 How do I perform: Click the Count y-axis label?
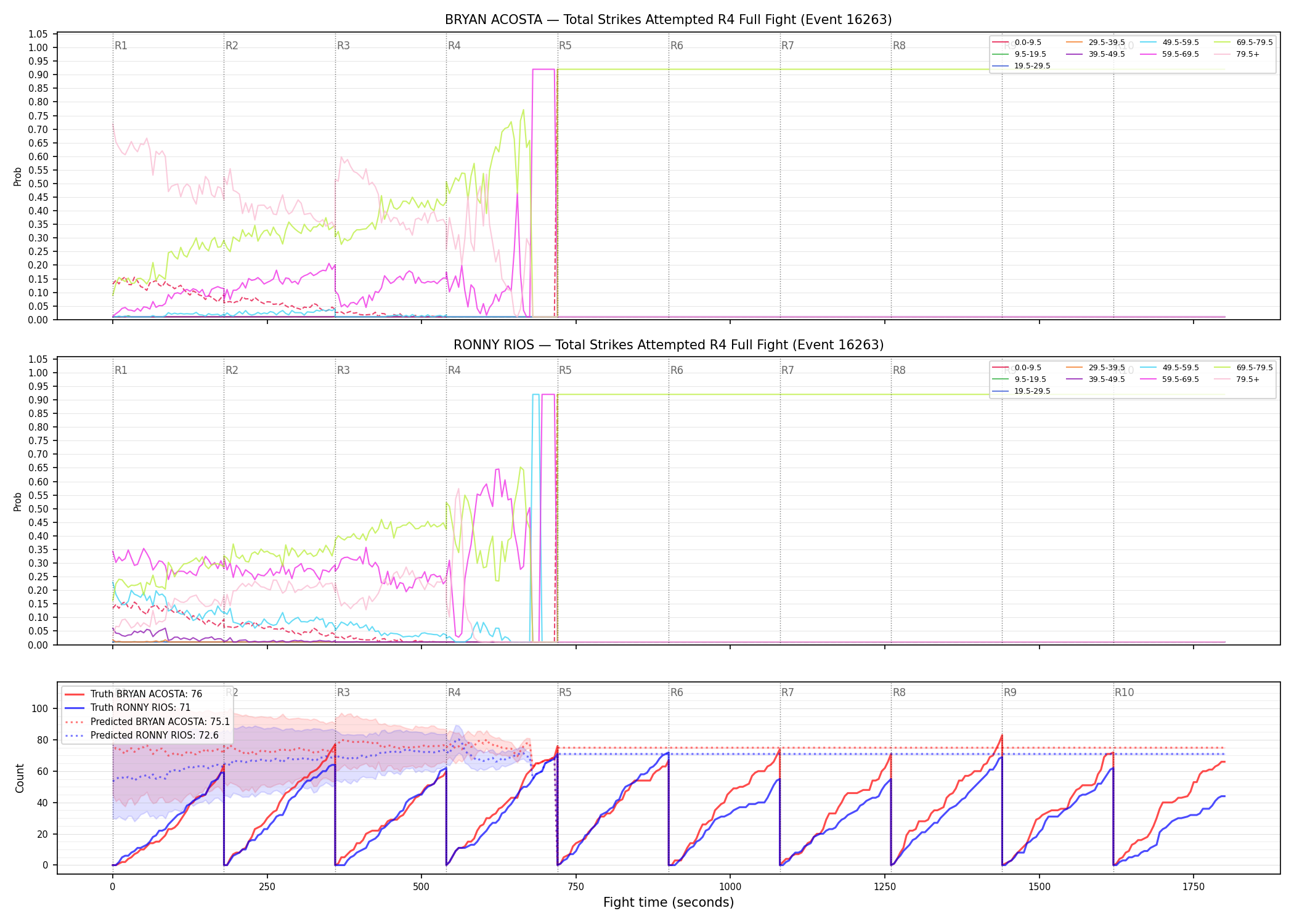pyautogui.click(x=20, y=778)
